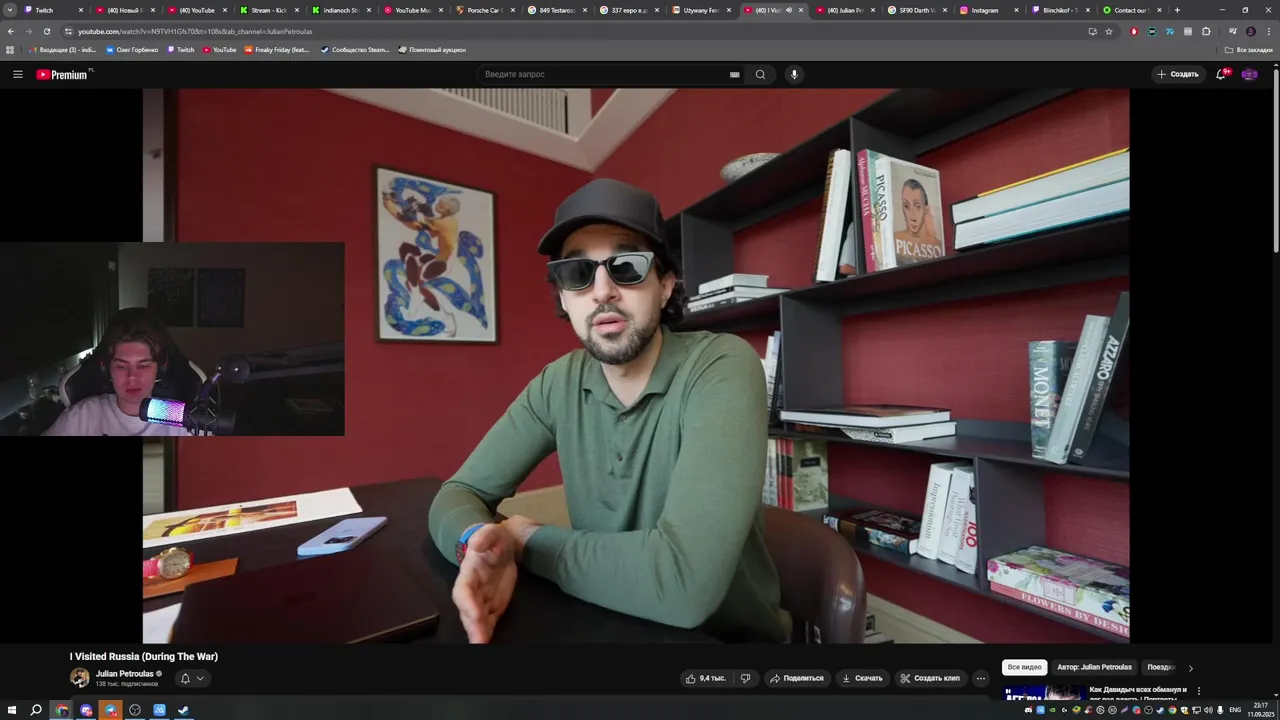Image resolution: width=1280 pixels, height=720 pixels.
Task: Open YouTube notifications bell at top
Action: click(x=1221, y=74)
